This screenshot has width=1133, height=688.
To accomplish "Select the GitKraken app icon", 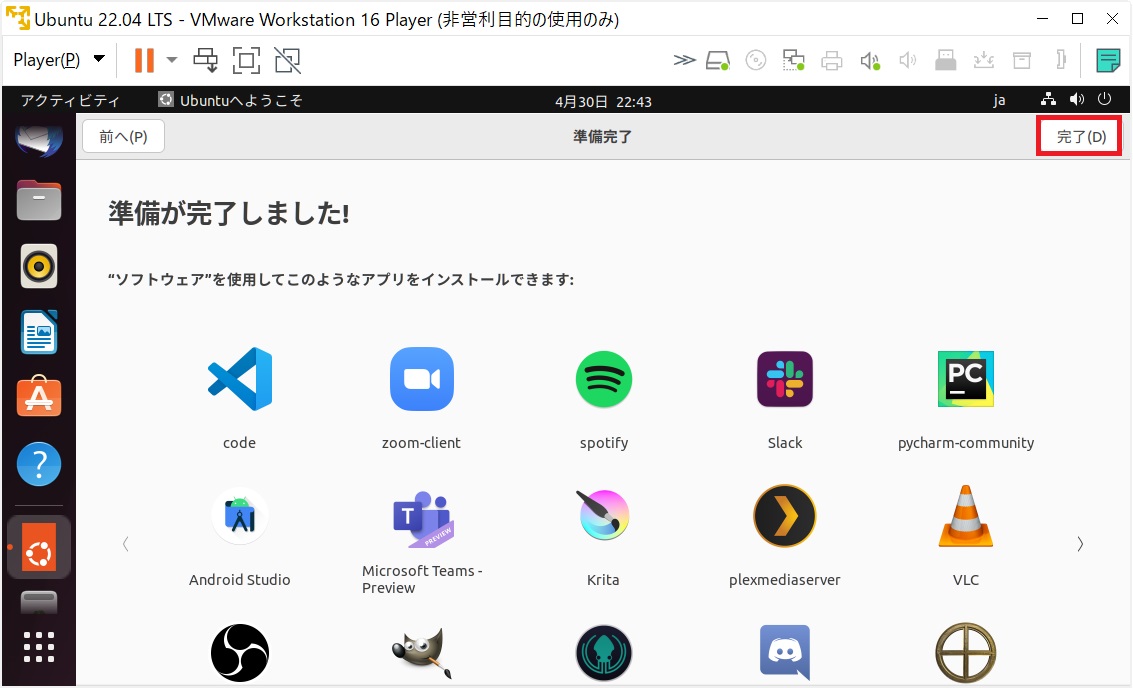I will click(604, 653).
